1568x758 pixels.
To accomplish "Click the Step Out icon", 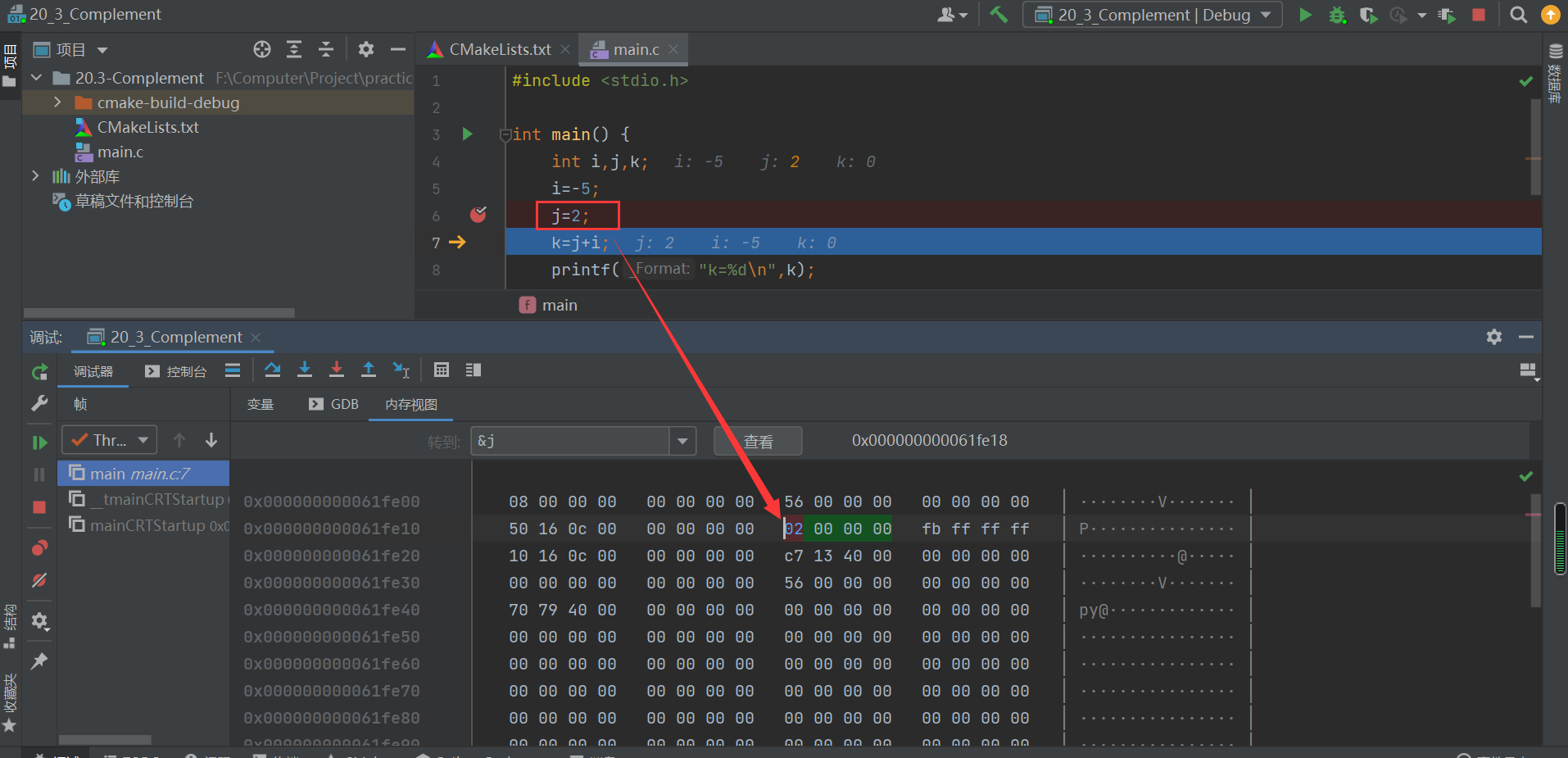I will [x=369, y=370].
